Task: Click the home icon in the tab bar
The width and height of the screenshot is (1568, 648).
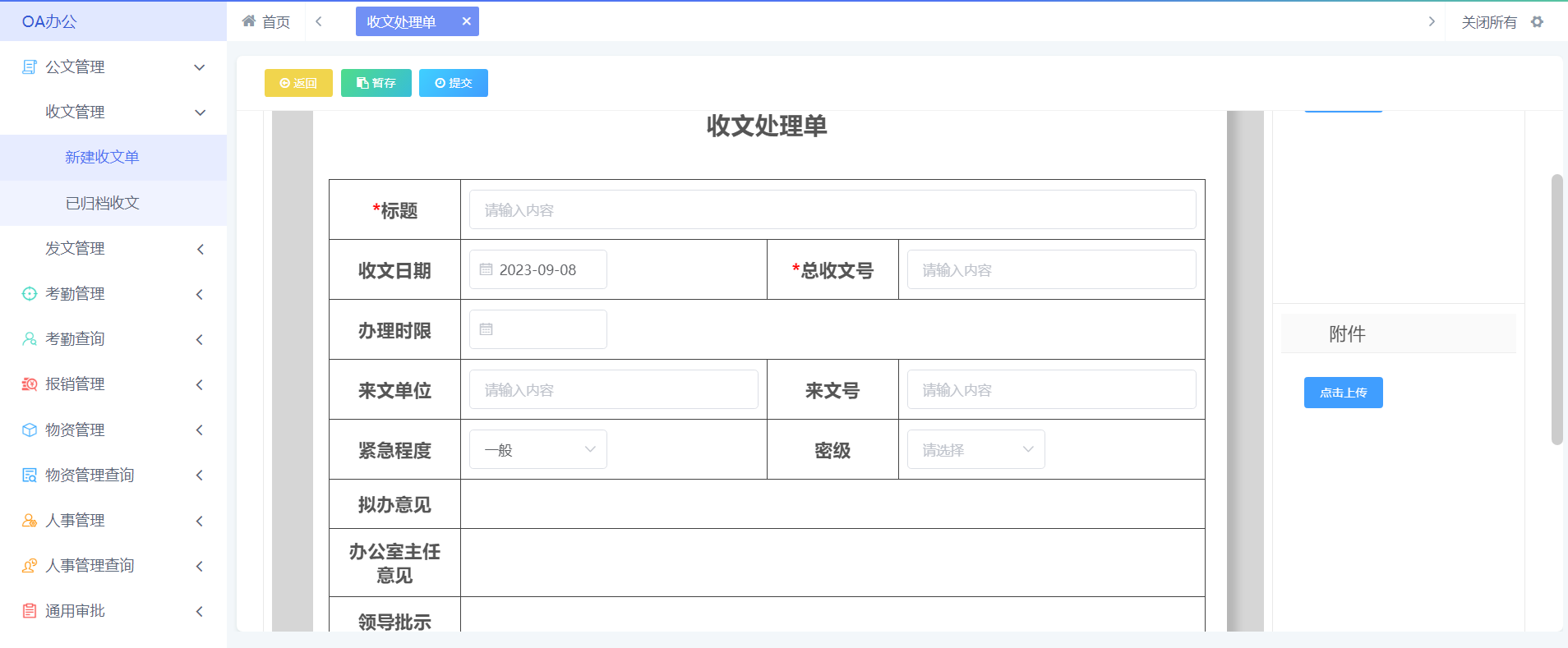Action: pos(249,21)
